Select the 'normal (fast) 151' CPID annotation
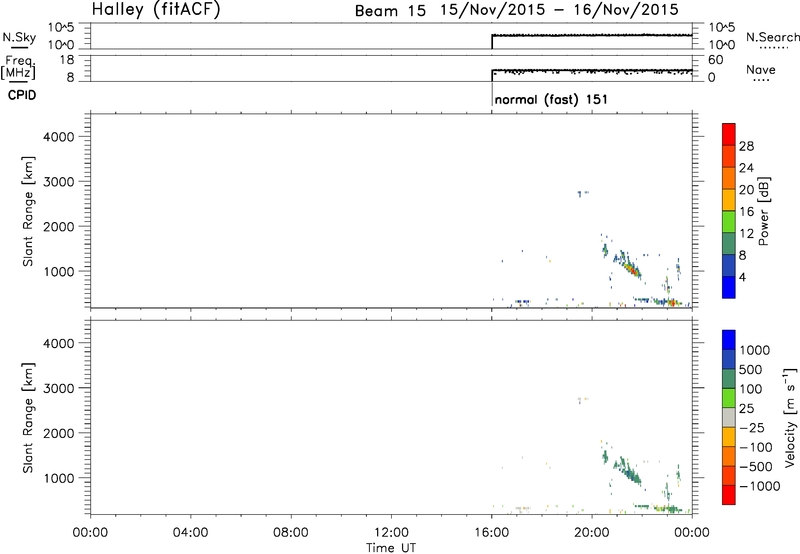The image size is (800, 554). 552,99
